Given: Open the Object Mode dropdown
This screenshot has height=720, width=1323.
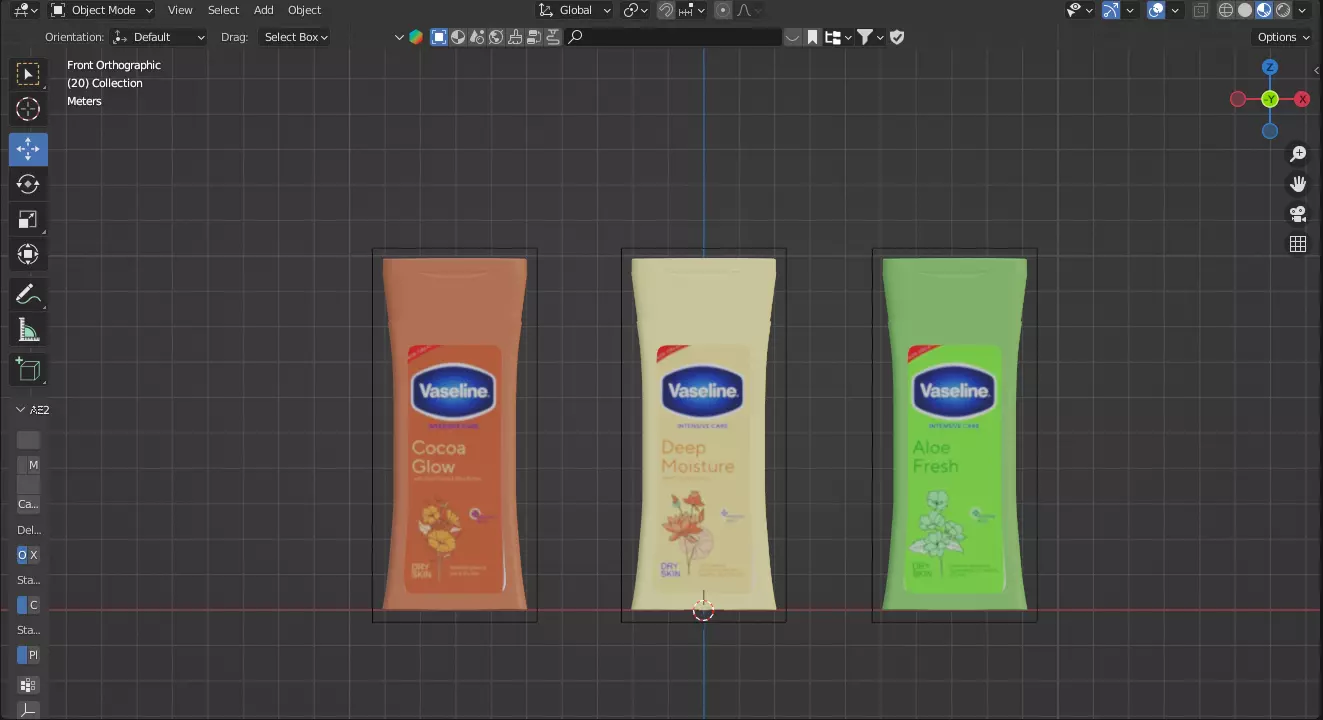Looking at the screenshot, I should [x=101, y=10].
